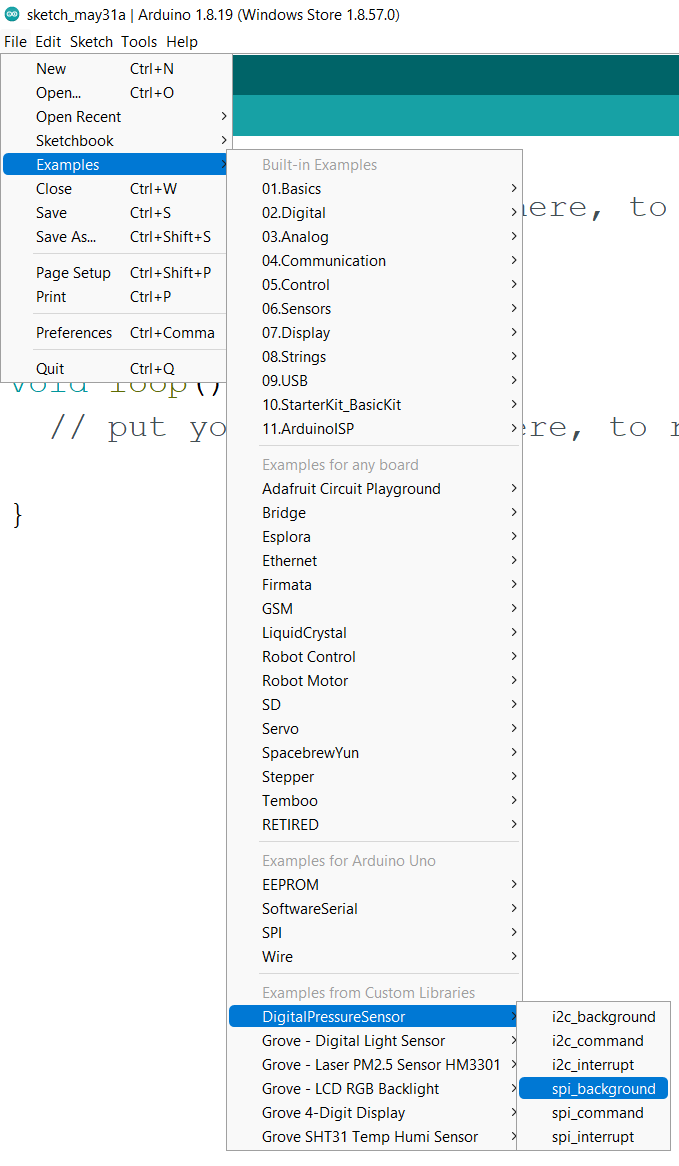
Task: Expand the SPI examples
Action: (374, 933)
